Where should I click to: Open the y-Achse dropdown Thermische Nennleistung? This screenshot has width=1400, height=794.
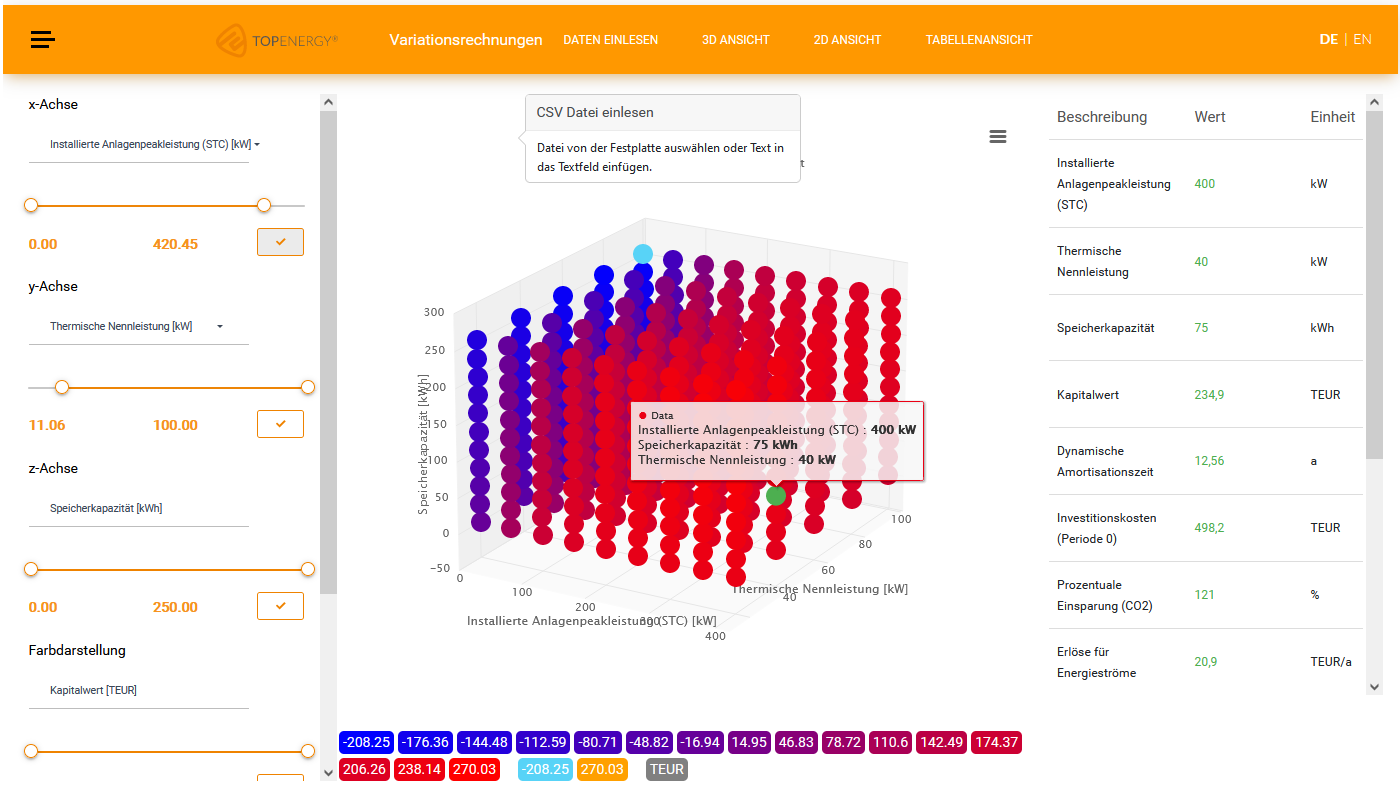(x=139, y=326)
